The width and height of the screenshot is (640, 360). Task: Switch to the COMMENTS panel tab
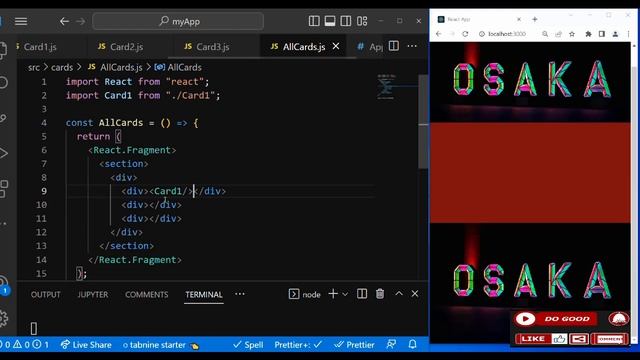147,295
